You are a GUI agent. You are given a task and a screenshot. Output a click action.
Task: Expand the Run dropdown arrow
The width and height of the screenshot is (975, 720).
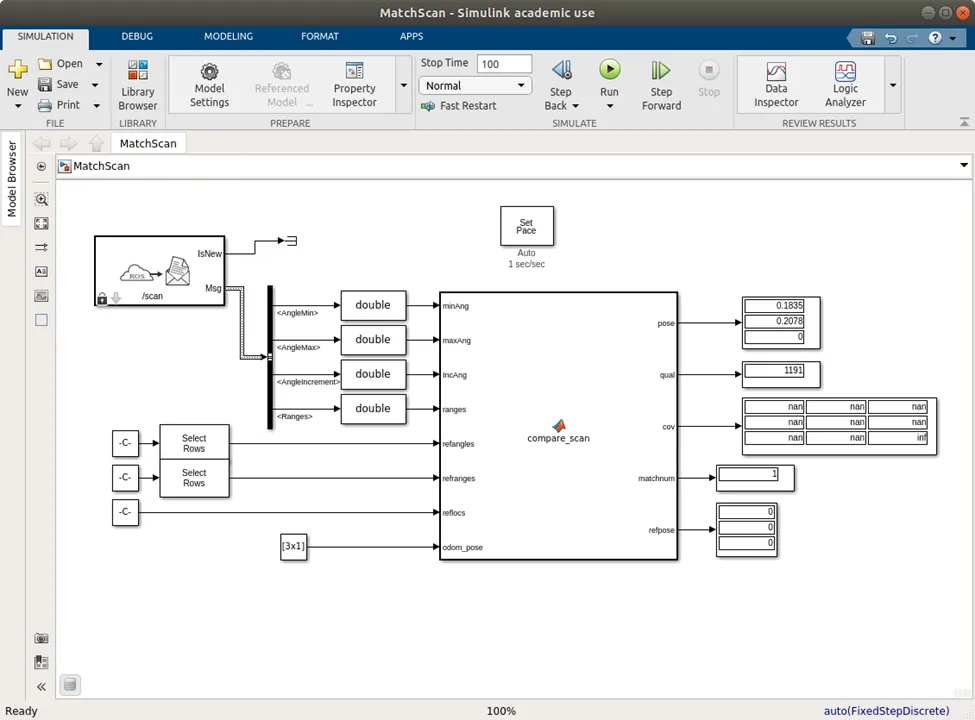[609, 106]
